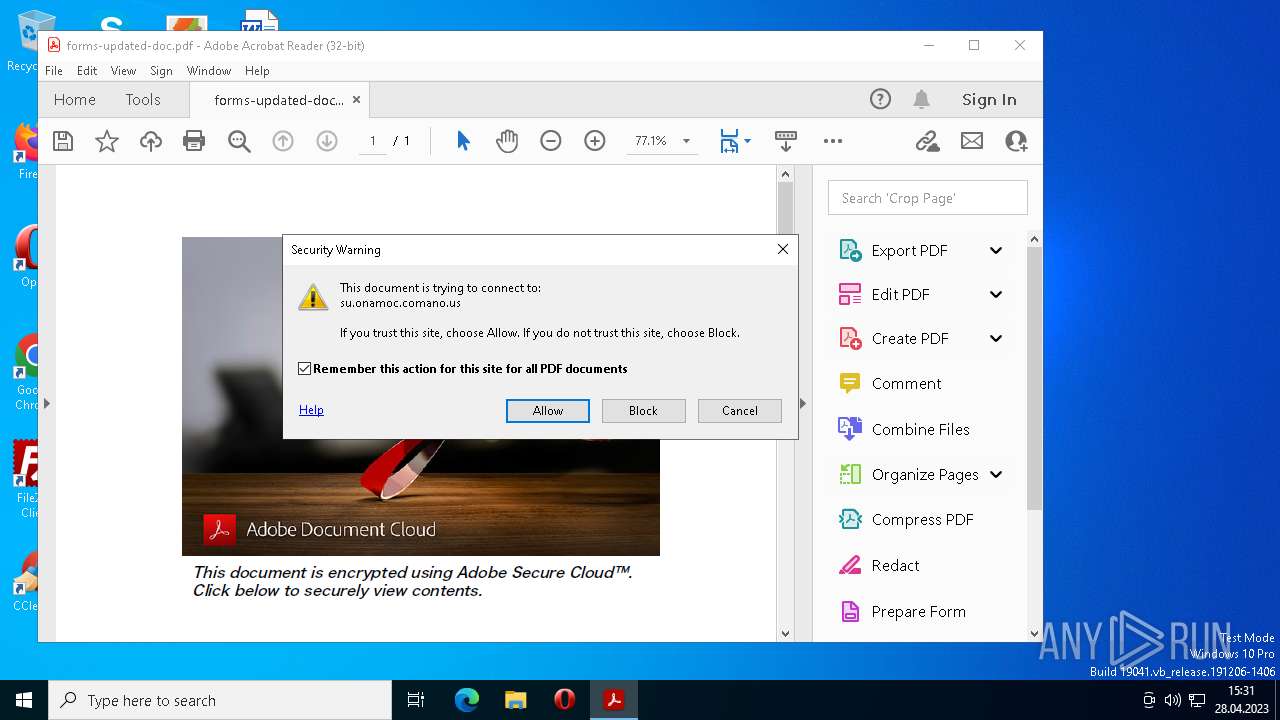The image size is (1280, 720).
Task: Select the Hand pan tool
Action: pyautogui.click(x=507, y=141)
